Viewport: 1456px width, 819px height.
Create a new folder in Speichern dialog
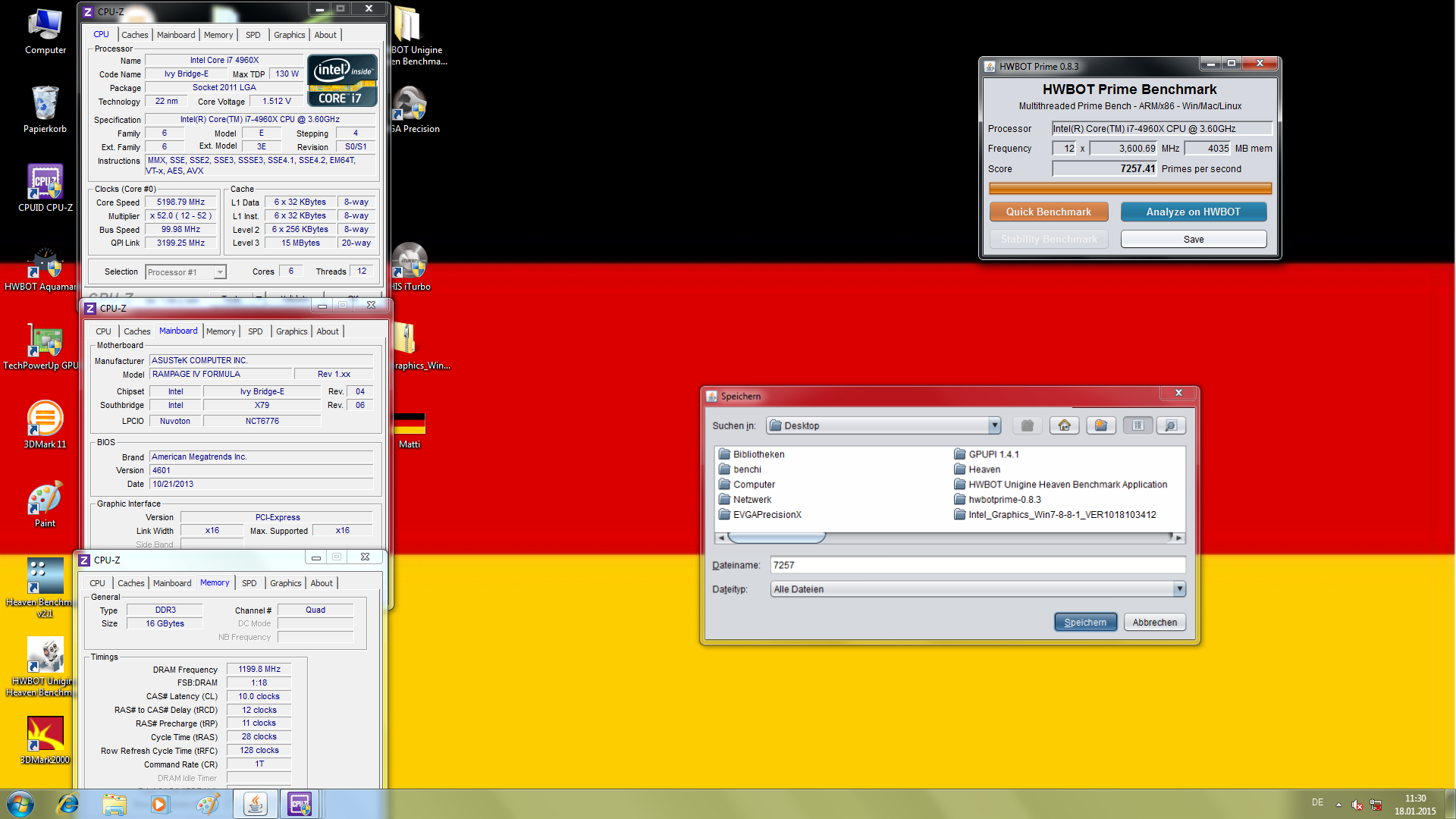pyautogui.click(x=1100, y=425)
